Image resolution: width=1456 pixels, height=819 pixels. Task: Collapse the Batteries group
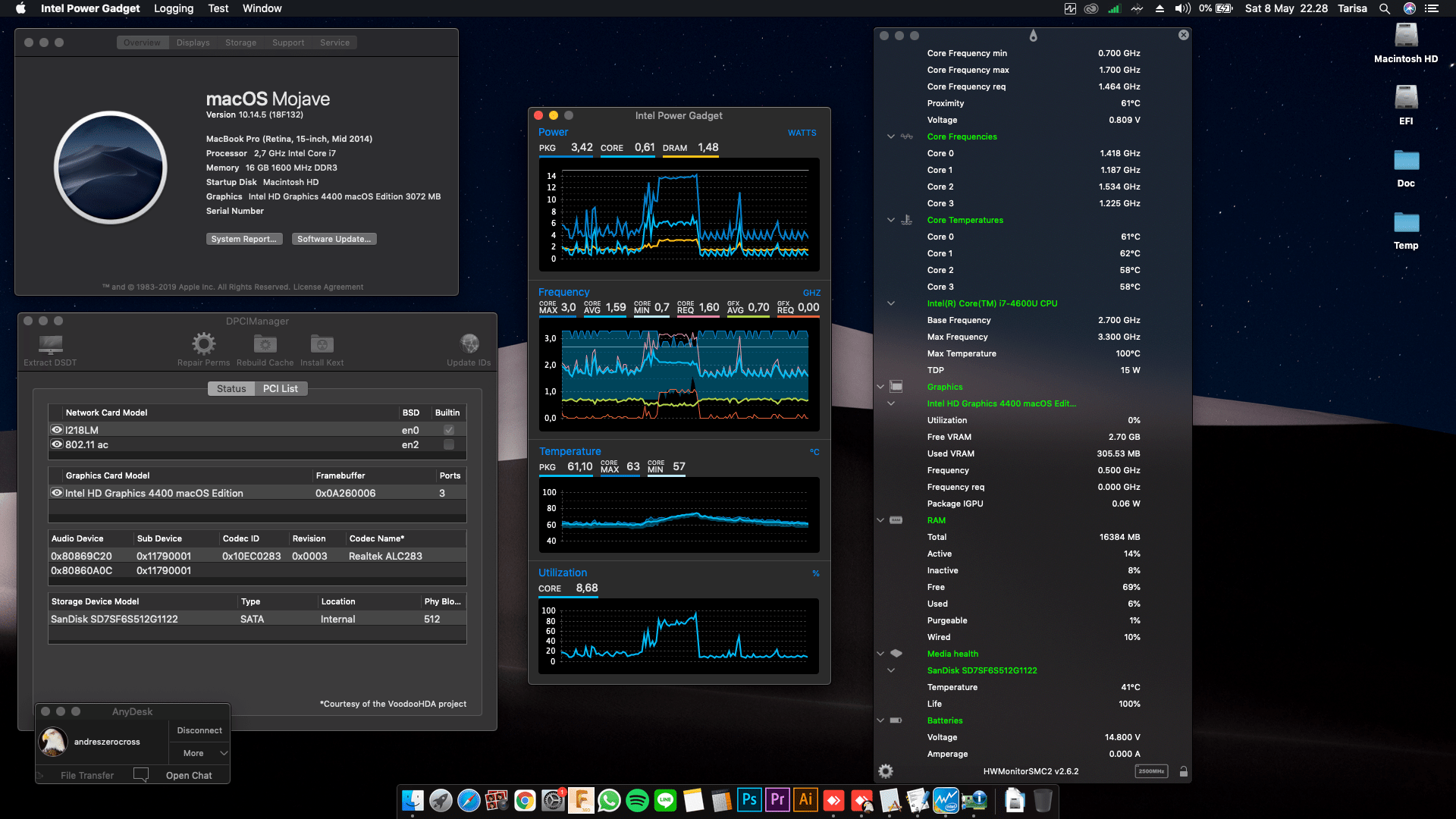pyautogui.click(x=880, y=720)
